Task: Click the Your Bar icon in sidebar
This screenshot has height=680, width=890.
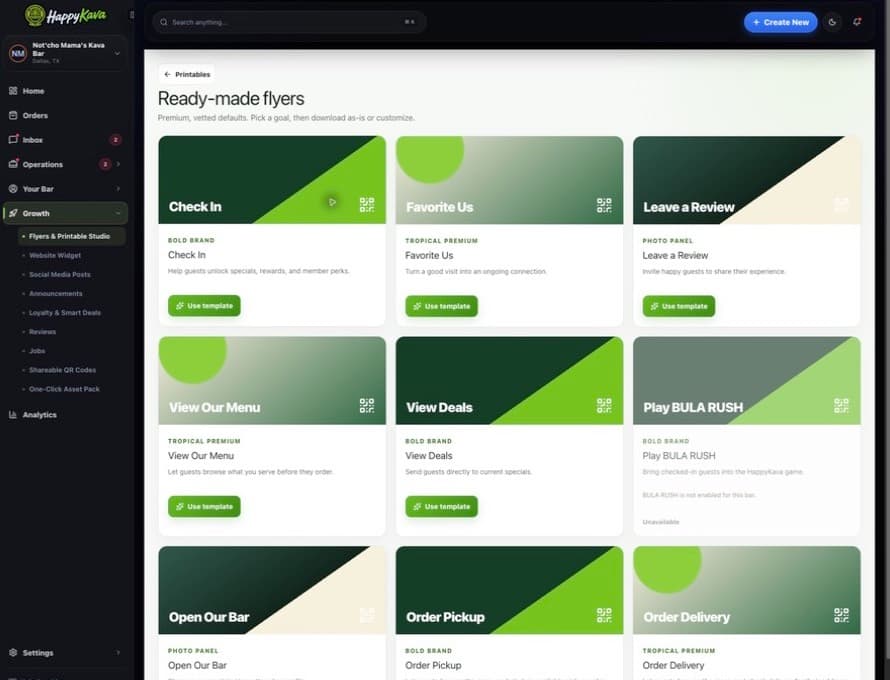Action: coord(13,188)
